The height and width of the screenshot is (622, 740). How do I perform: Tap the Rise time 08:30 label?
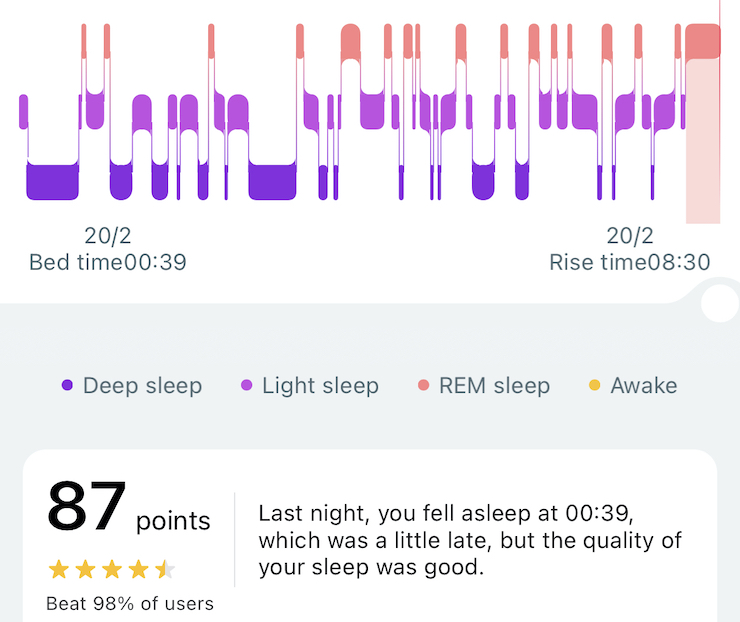pos(630,263)
